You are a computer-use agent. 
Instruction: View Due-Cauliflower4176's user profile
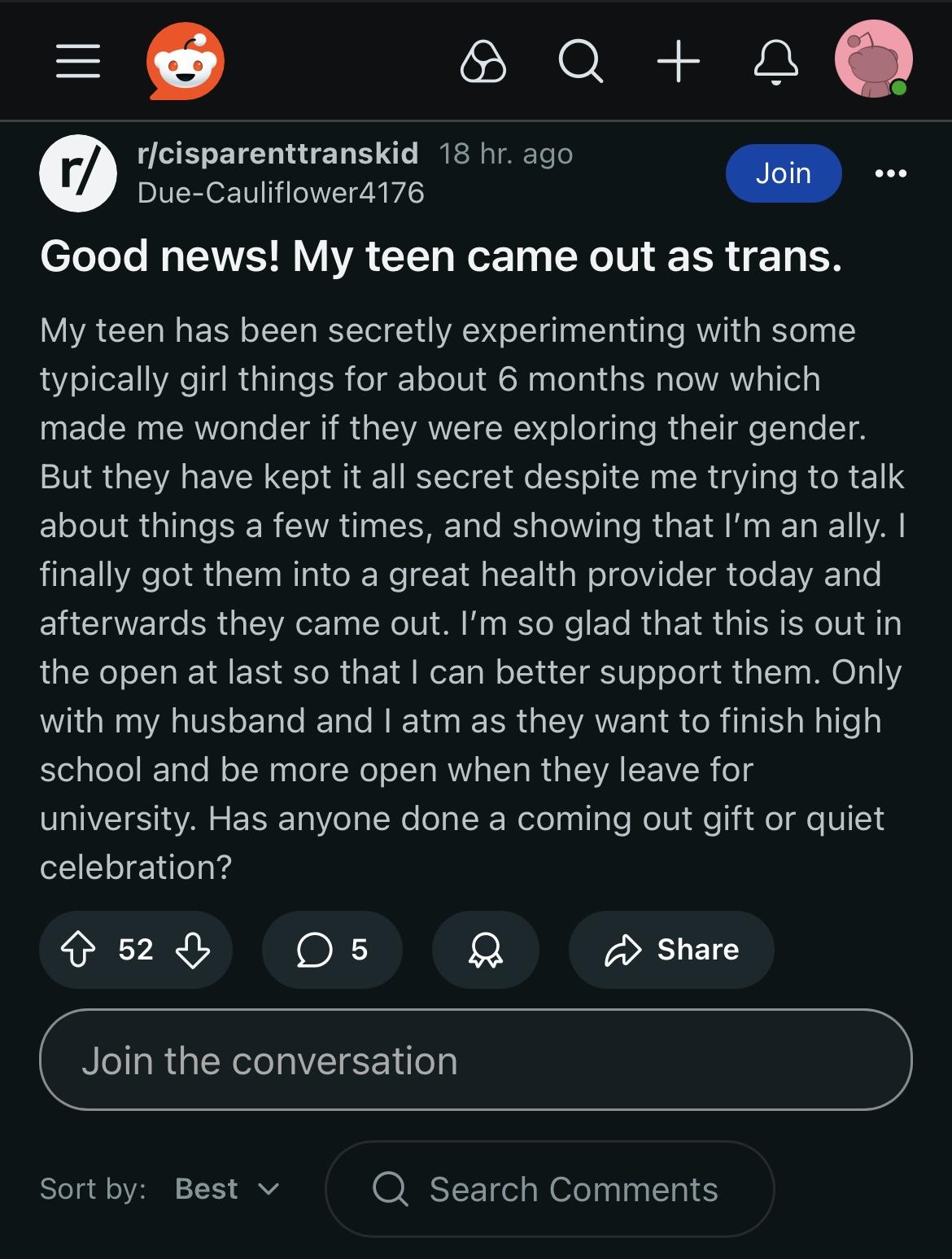coord(281,193)
